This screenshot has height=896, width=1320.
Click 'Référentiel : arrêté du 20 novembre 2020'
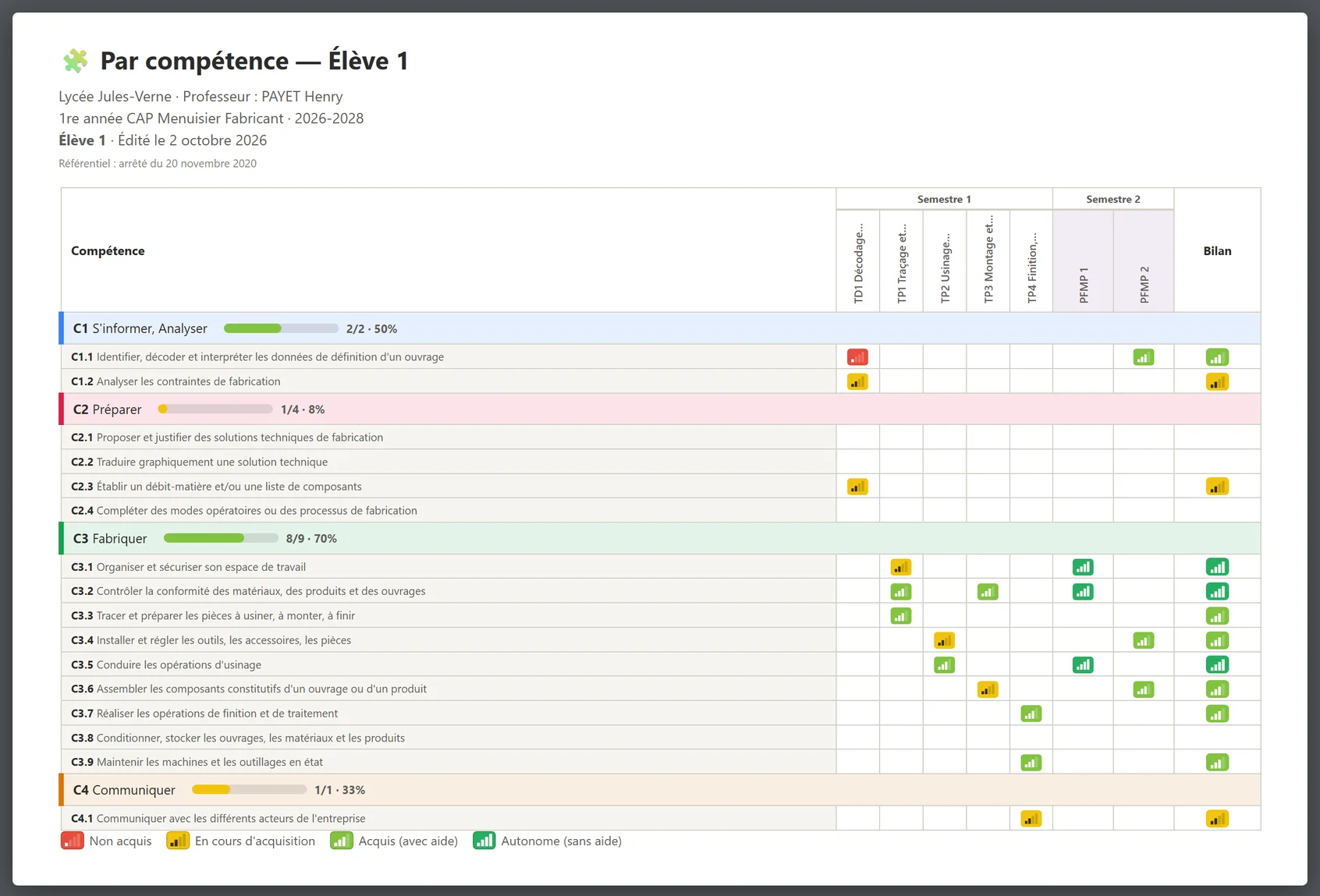pos(158,164)
